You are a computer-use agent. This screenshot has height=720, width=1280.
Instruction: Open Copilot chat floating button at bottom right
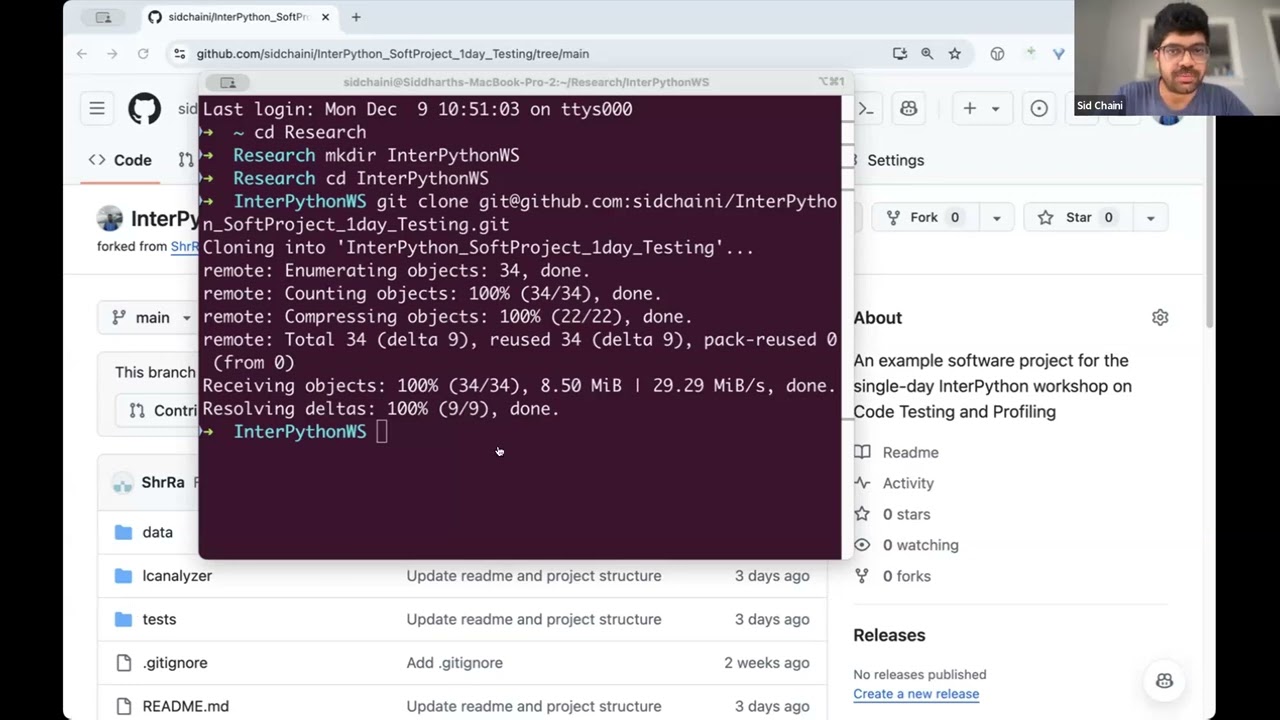click(x=1164, y=681)
